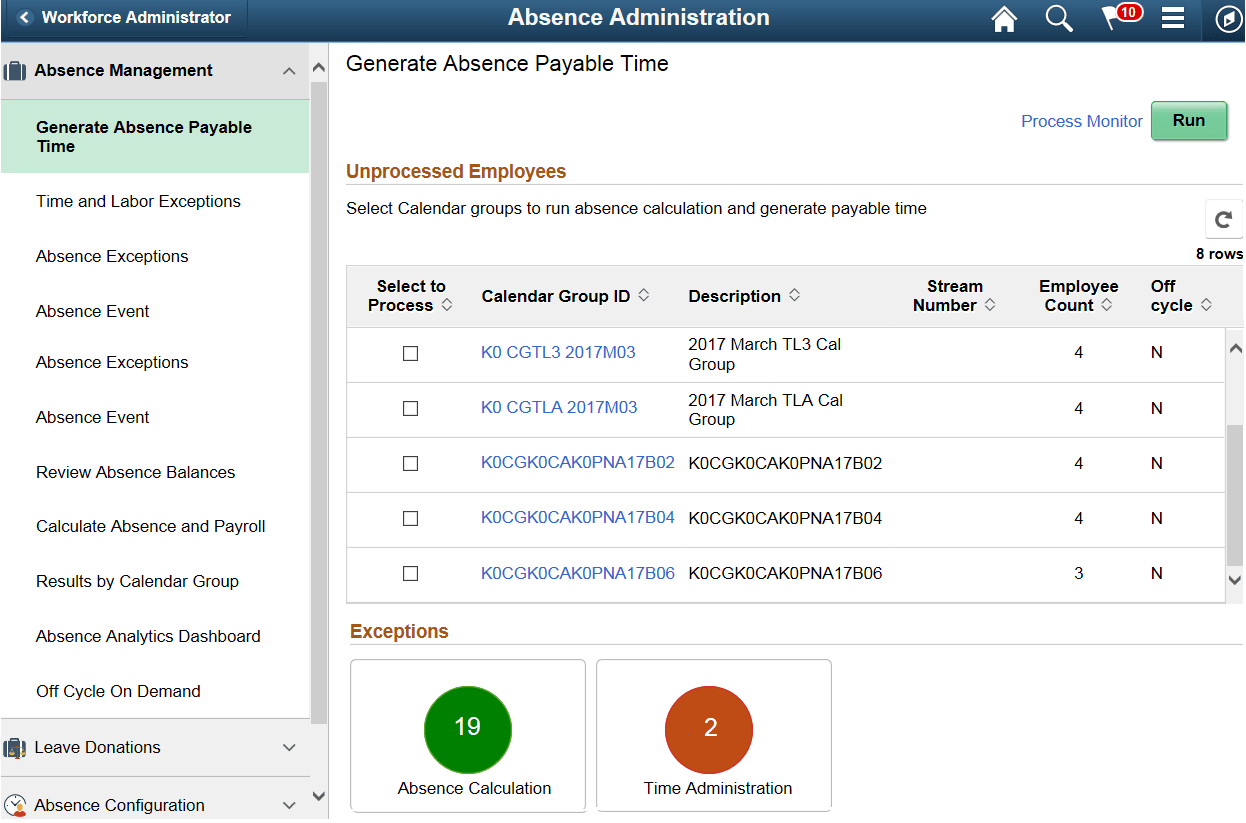1246x823 pixels.
Task: Refresh the Unprocessed Employees grid
Action: 1223,218
